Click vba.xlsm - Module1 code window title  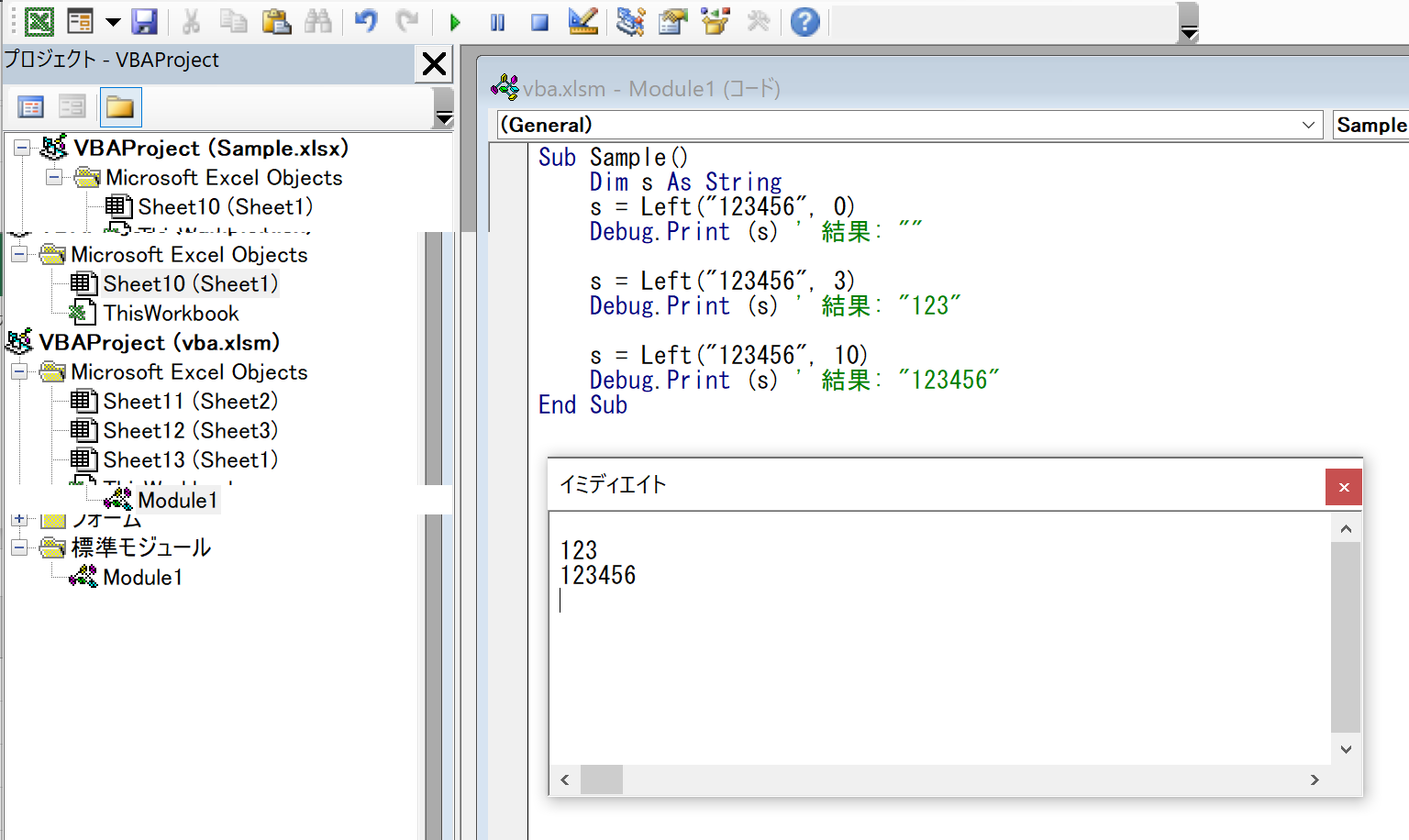[652, 89]
